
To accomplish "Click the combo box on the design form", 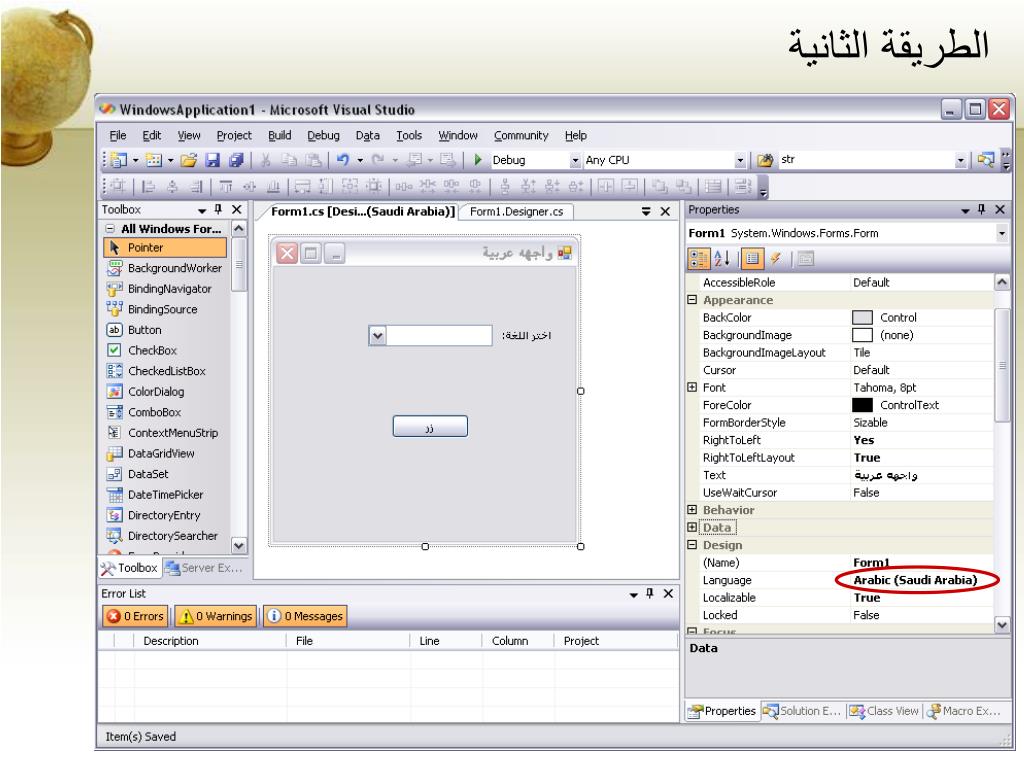I will pos(430,335).
